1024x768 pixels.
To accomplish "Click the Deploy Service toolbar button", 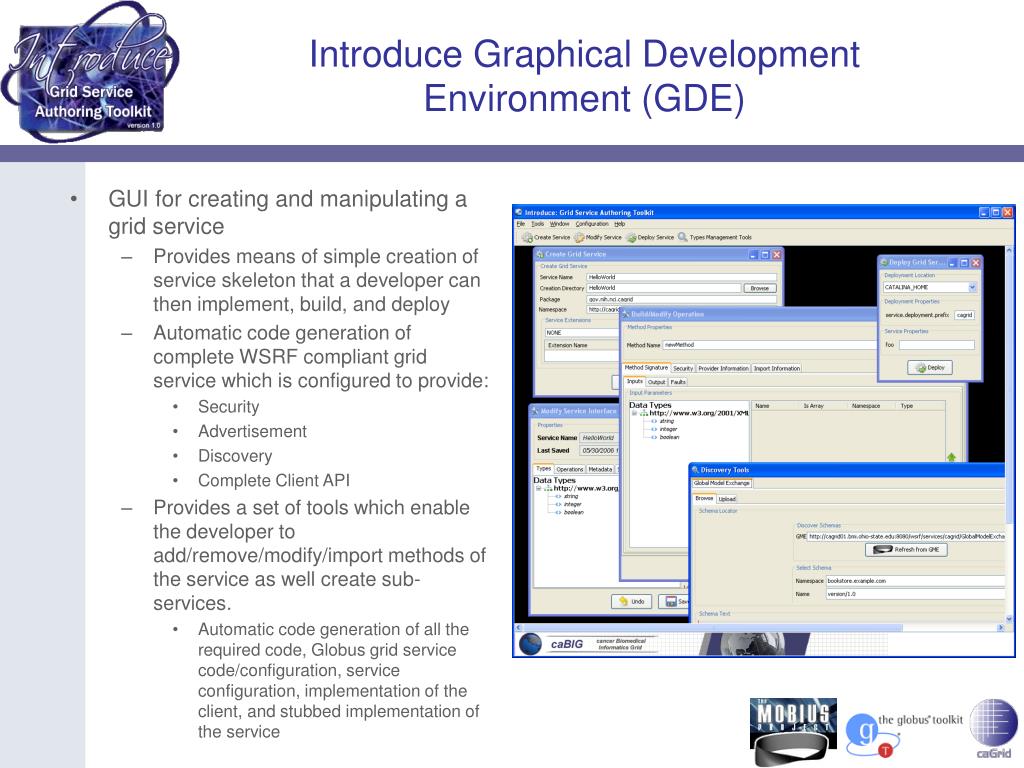I will click(x=650, y=237).
